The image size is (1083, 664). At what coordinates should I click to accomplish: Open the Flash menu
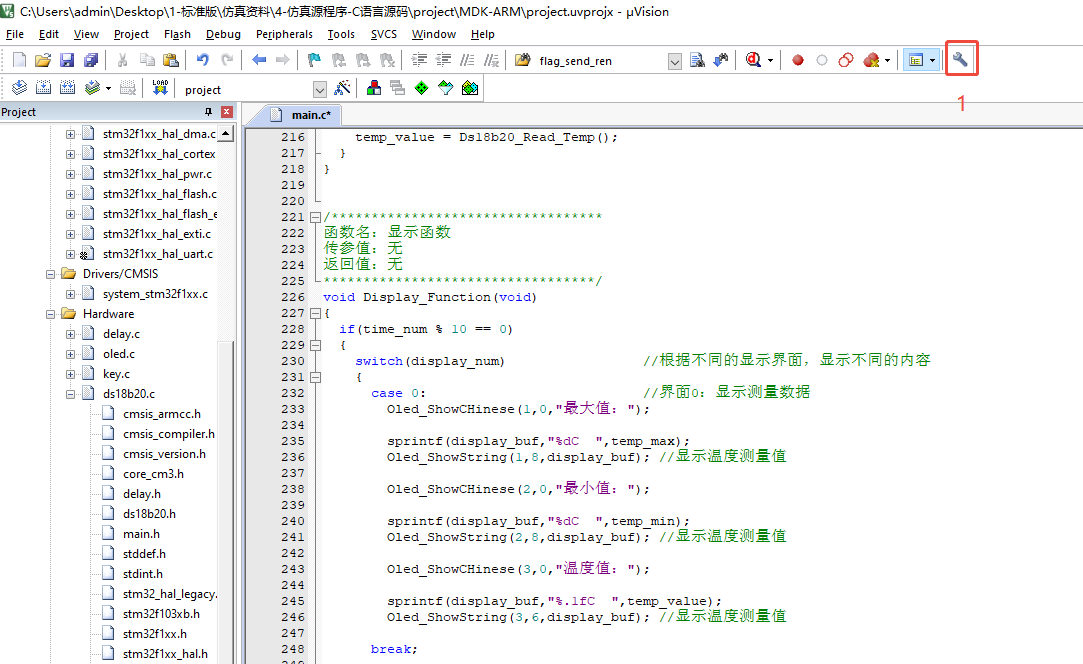click(x=177, y=34)
